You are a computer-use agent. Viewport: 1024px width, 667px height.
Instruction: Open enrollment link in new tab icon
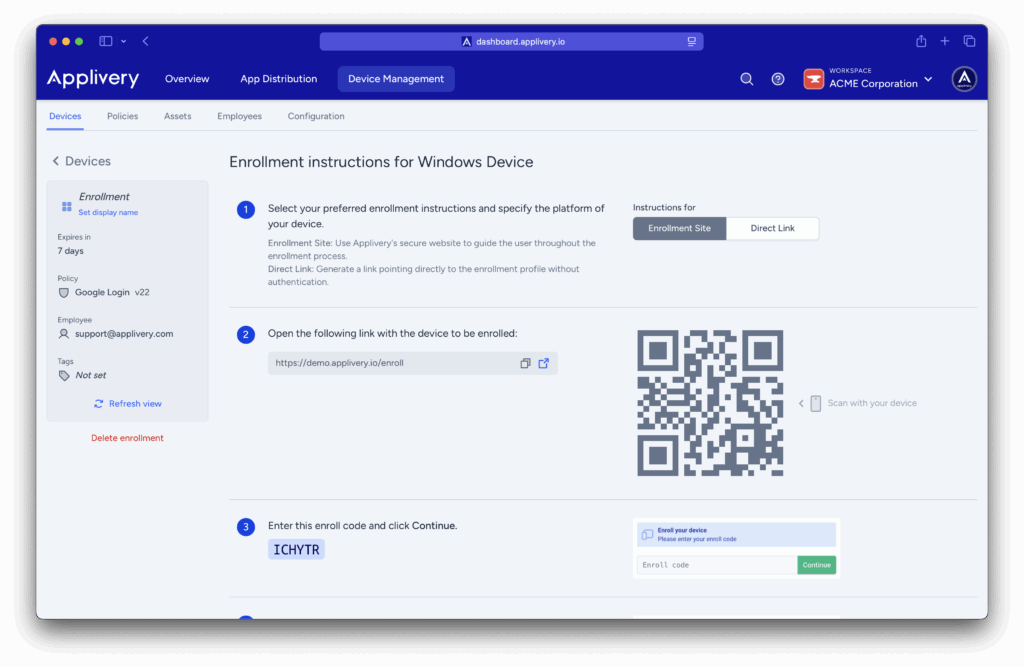coord(543,363)
